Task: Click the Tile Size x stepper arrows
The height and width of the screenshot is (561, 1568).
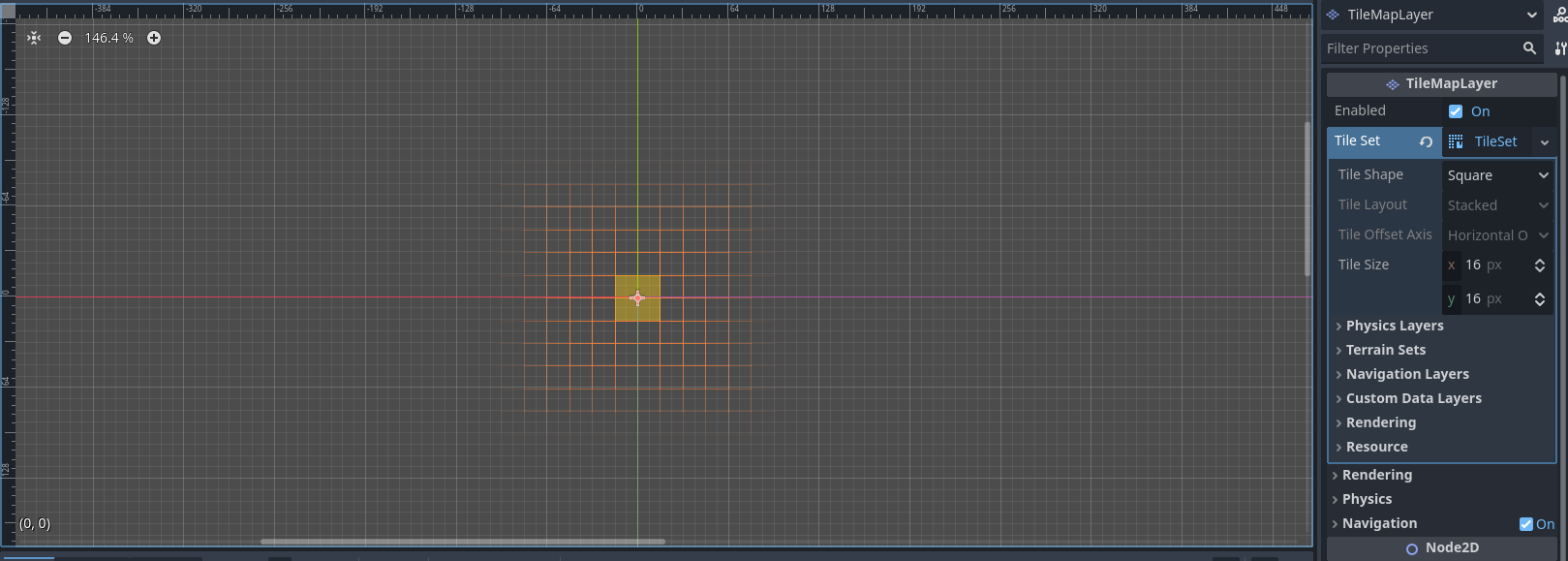Action: pos(1540,265)
